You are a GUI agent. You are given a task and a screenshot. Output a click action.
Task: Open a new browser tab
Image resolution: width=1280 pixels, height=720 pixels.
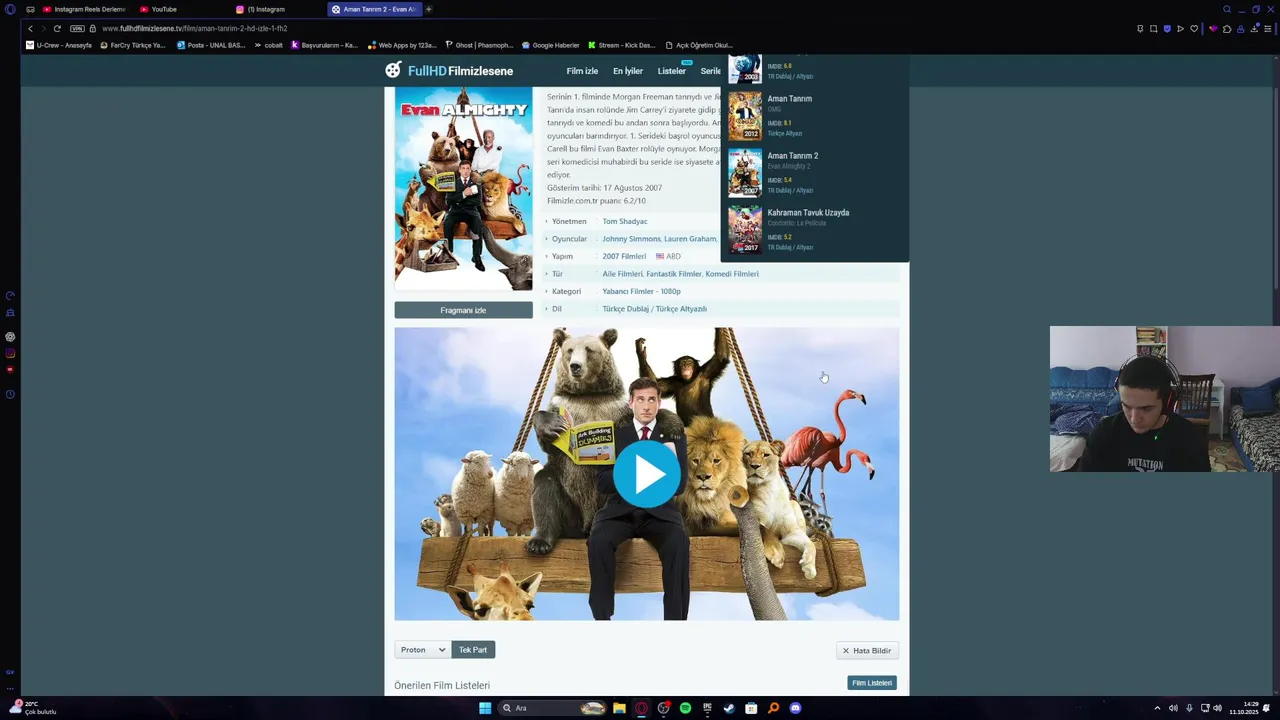(429, 9)
